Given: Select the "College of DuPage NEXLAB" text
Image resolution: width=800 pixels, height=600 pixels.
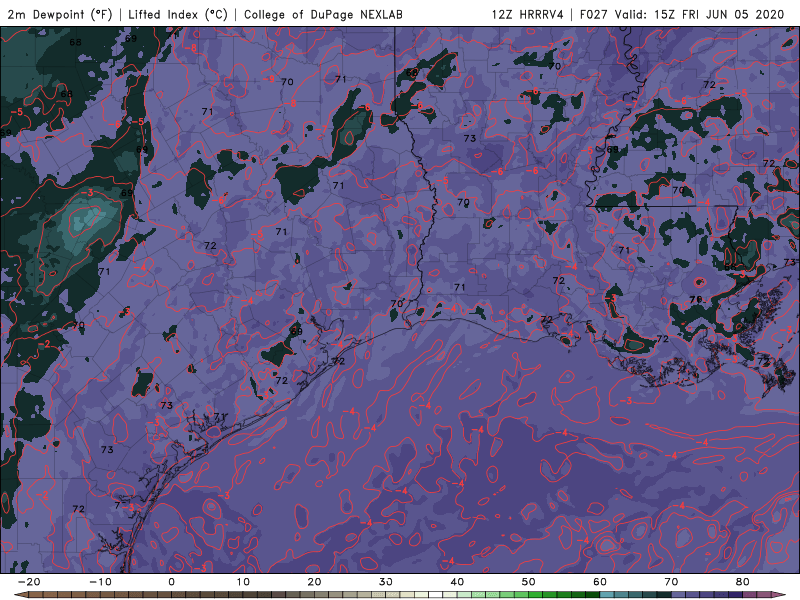Looking at the screenshot, I should click(x=323, y=14).
